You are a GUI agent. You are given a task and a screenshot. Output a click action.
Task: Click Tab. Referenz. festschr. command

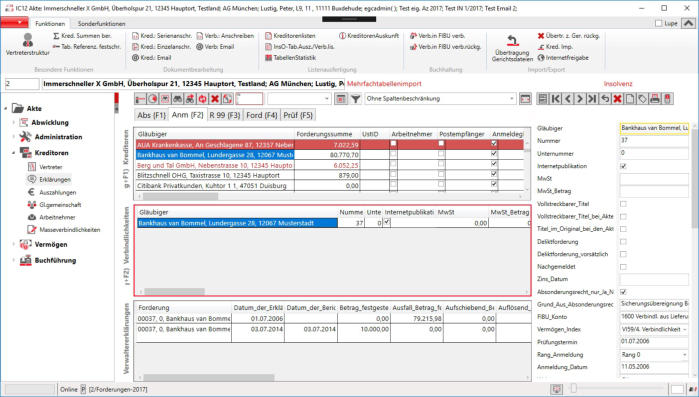coord(86,46)
